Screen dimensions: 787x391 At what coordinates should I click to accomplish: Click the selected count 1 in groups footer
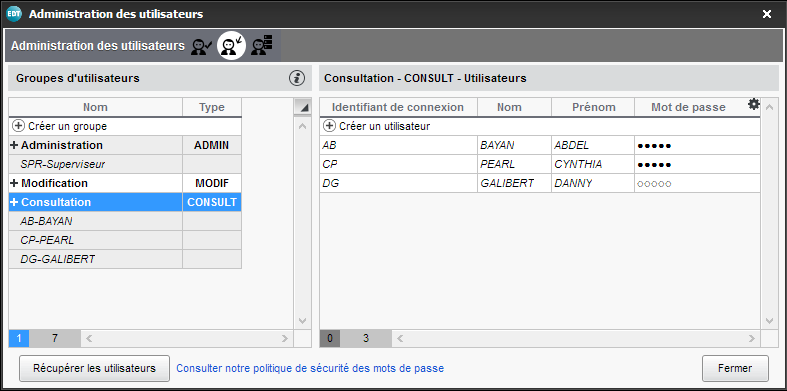tap(19, 338)
